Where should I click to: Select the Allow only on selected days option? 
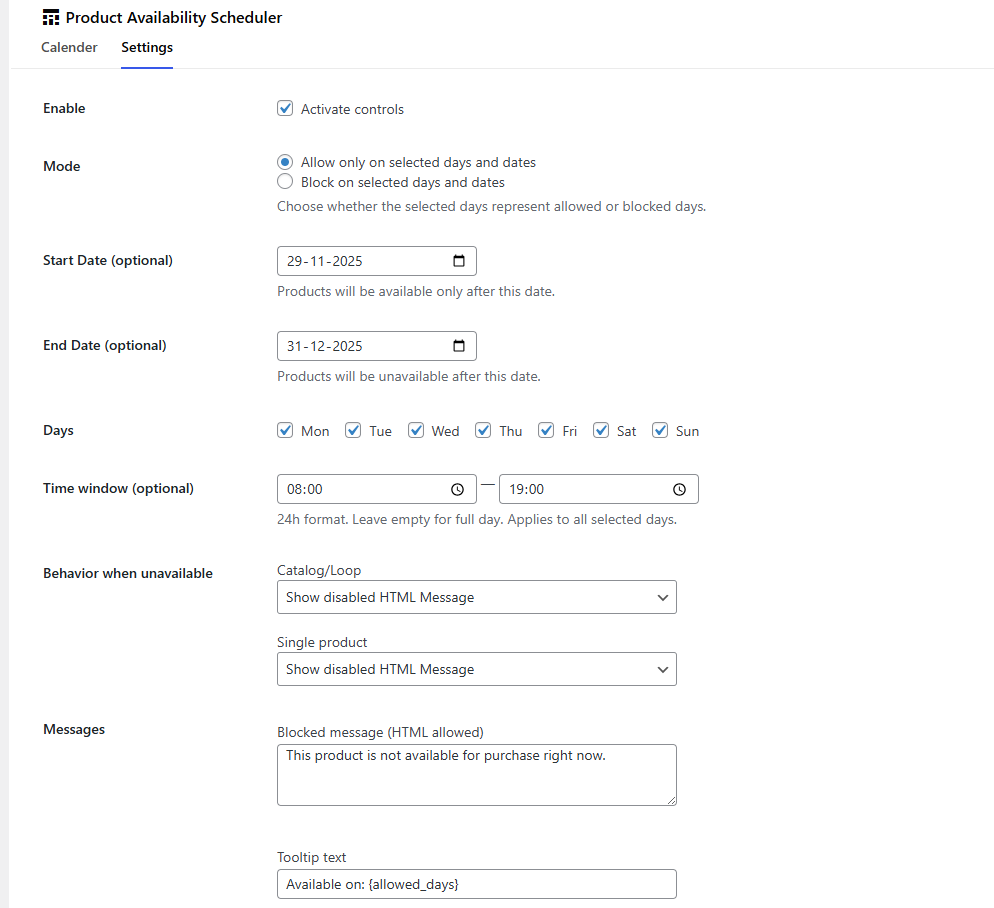(x=283, y=162)
